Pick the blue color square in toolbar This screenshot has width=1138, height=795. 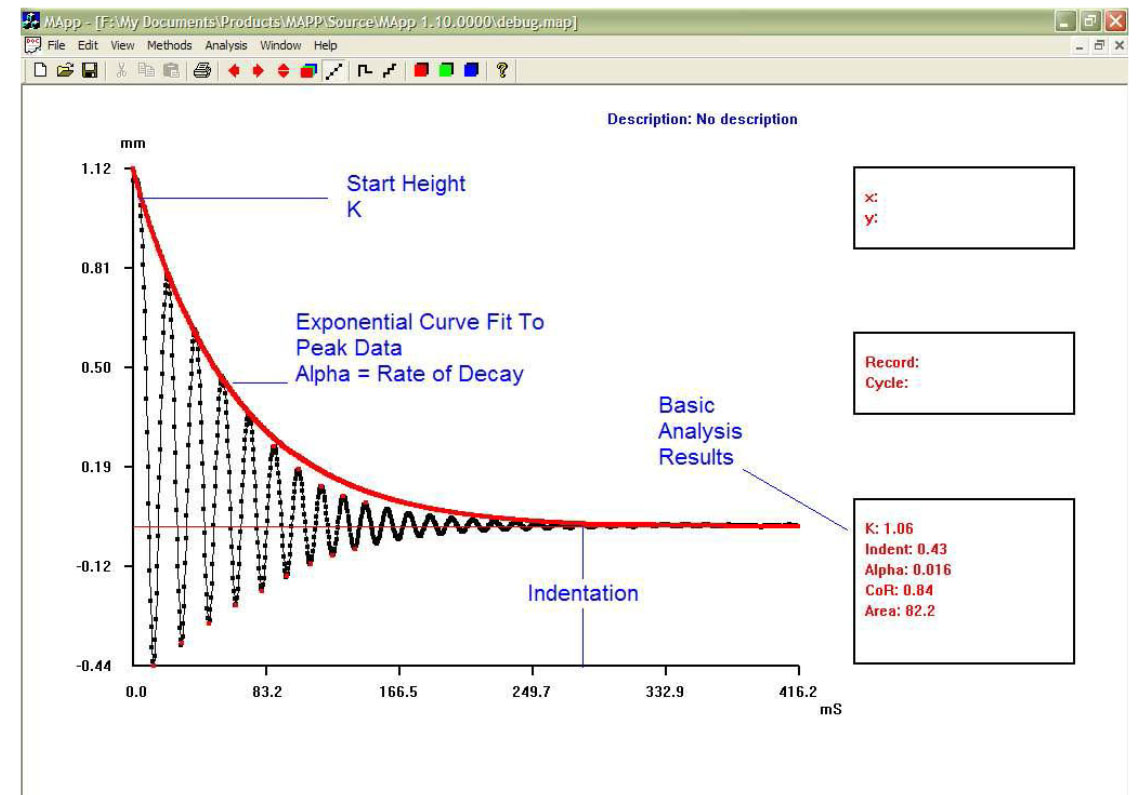point(471,70)
